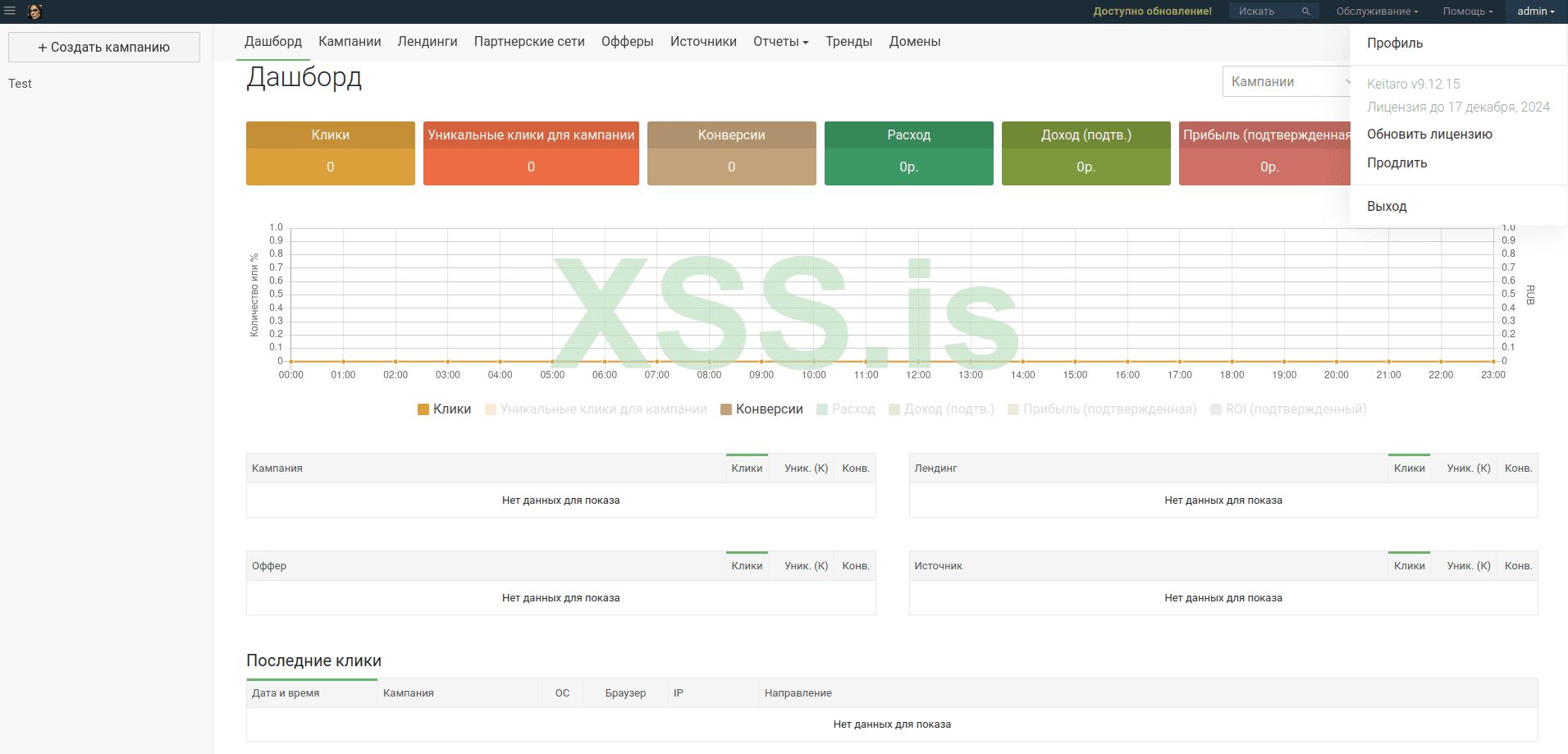Enable ROI (подтвержденный) legend series

coord(1288,409)
